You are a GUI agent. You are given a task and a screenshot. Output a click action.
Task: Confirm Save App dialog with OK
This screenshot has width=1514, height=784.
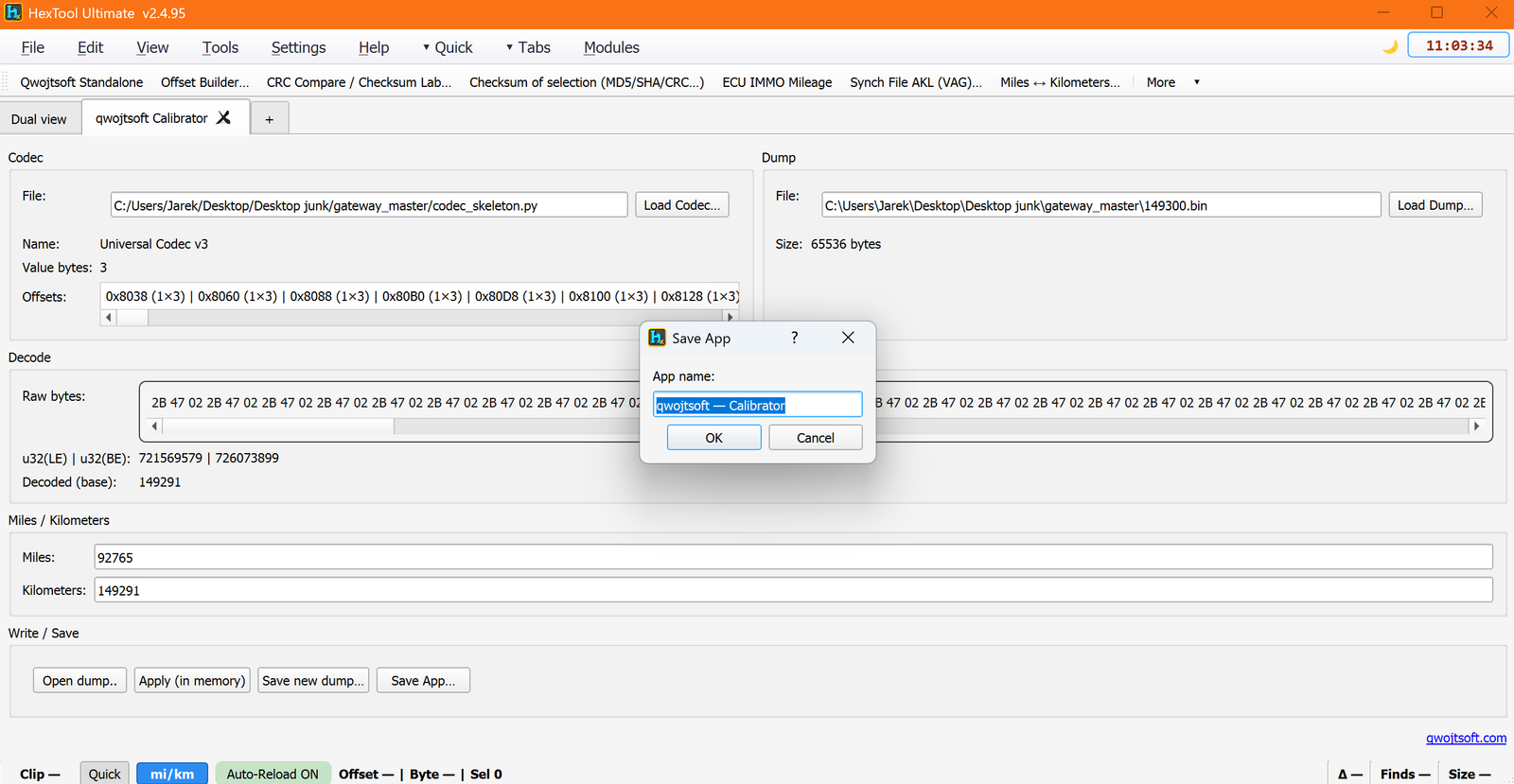tap(714, 438)
